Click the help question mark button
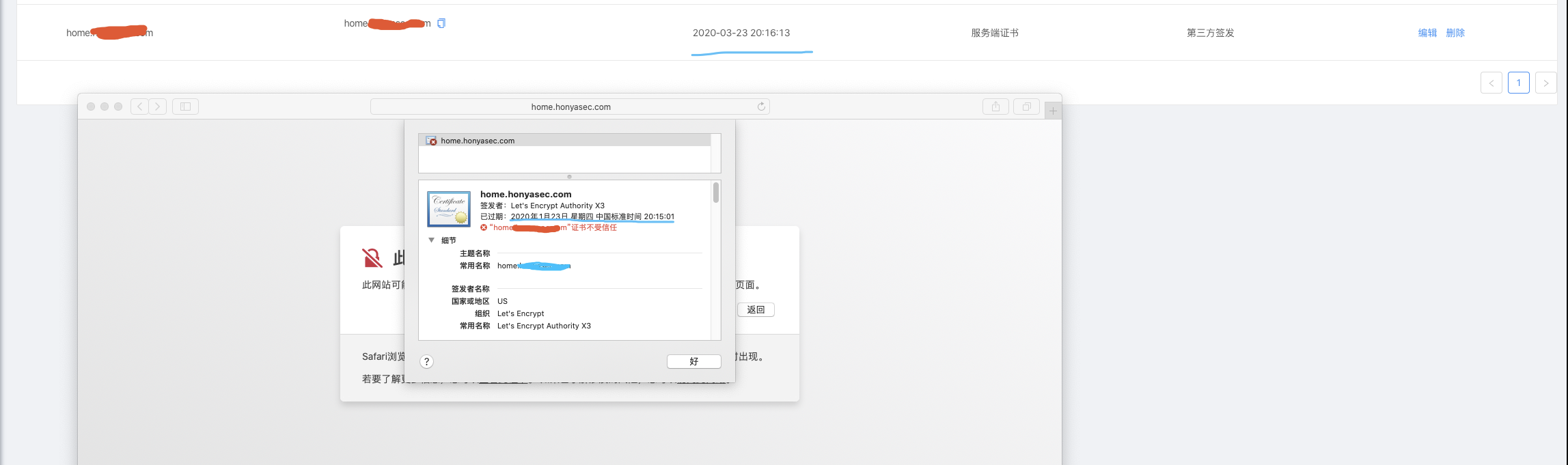Screen dimensions: 1568x465 (426, 362)
